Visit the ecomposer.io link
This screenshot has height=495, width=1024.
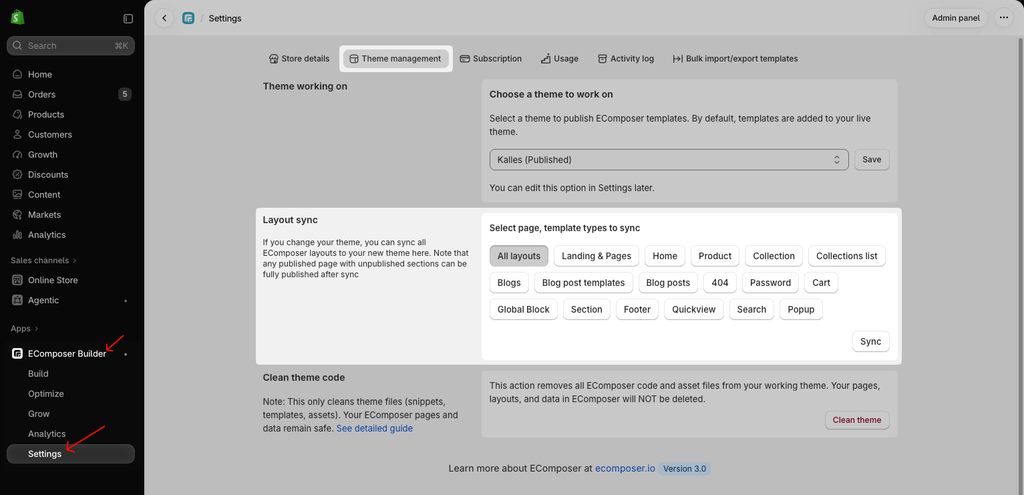pos(625,469)
